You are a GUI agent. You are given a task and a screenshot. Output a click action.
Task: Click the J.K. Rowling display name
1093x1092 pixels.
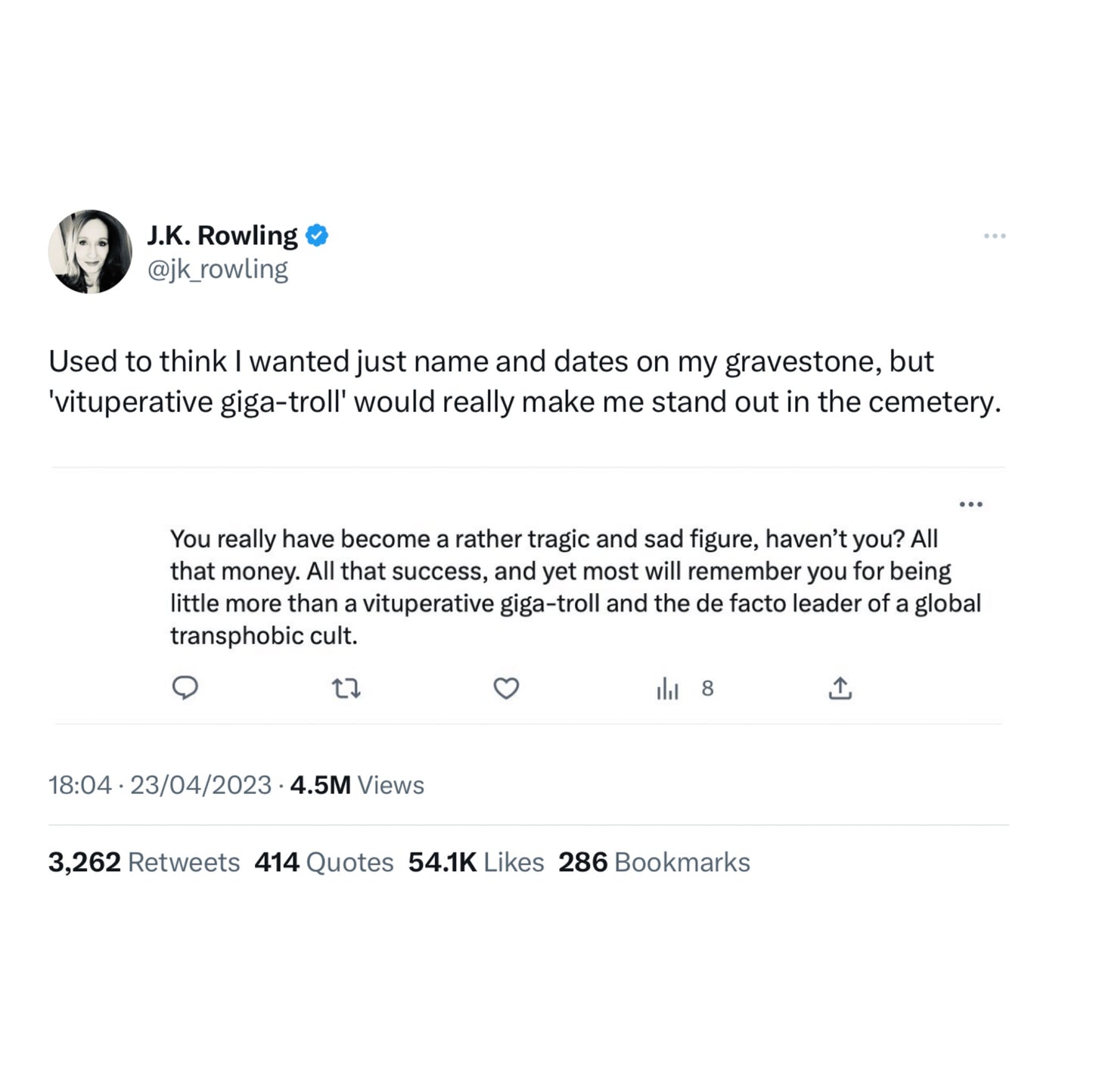point(222,236)
